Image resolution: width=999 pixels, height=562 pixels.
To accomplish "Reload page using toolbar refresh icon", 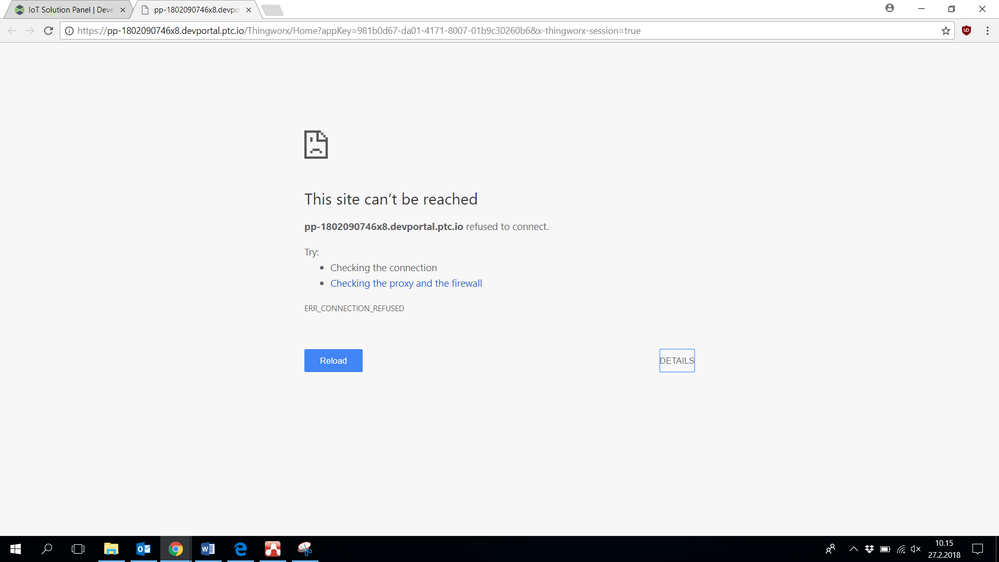I will [x=48, y=31].
